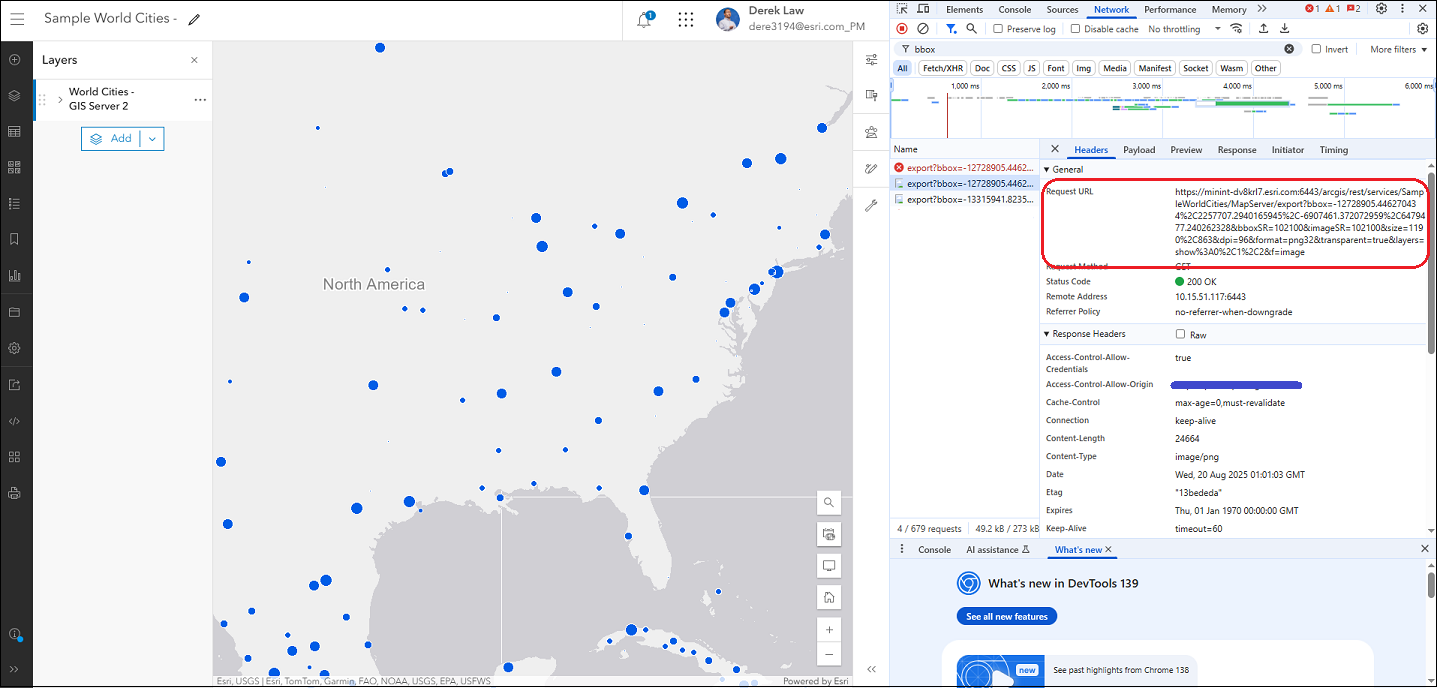
Task: Clear the DevTools network log
Action: [x=923, y=29]
